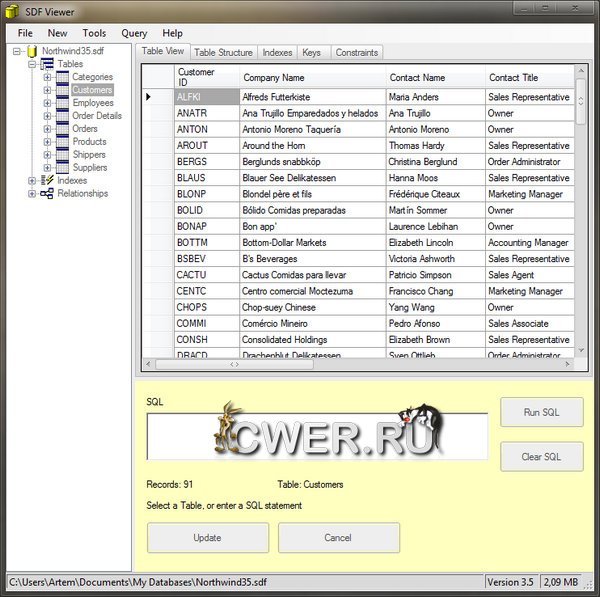Expand the Relationships tree node
Image resolution: width=600 pixels, height=597 pixels.
click(x=32, y=194)
